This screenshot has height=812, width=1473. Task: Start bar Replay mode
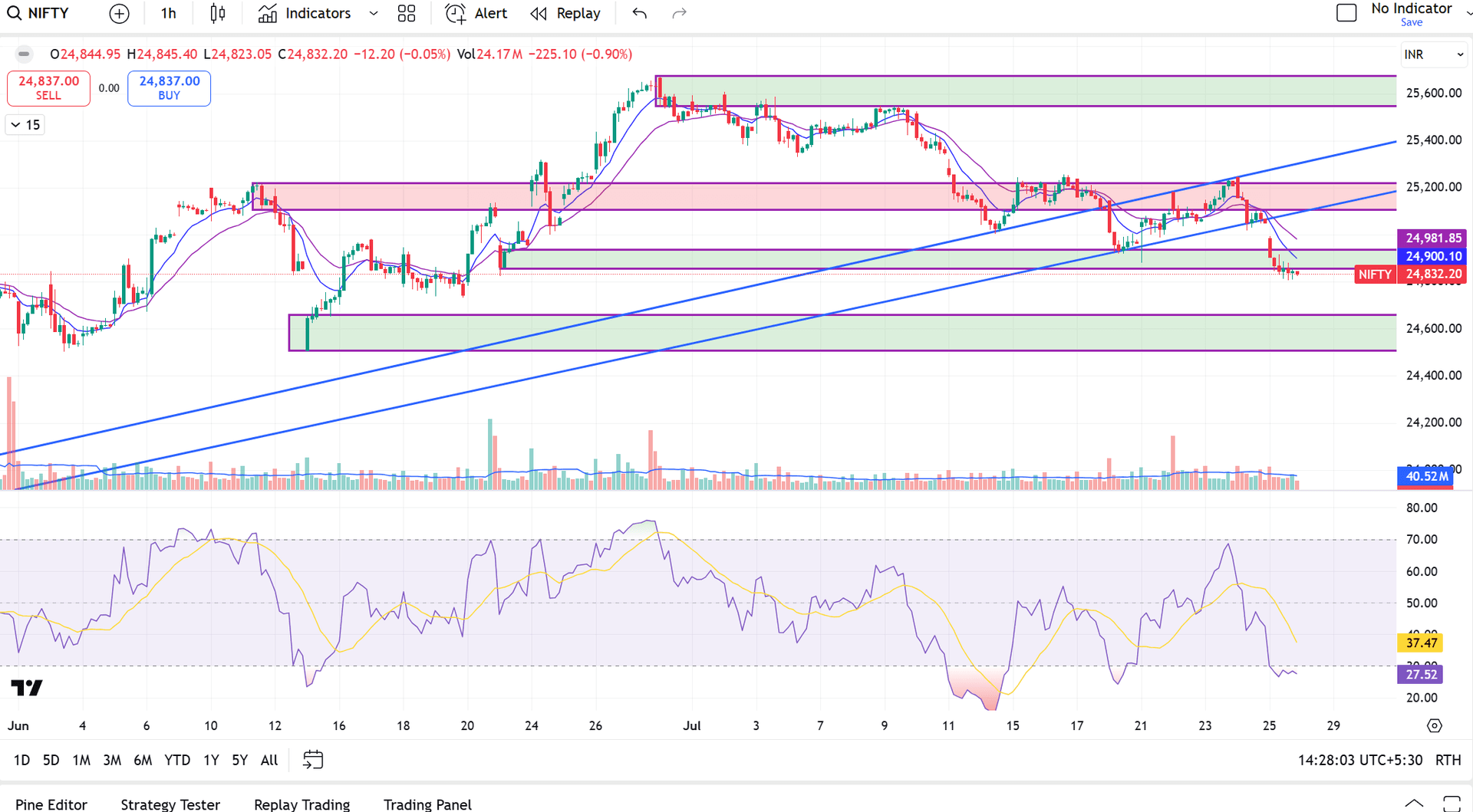tap(565, 13)
